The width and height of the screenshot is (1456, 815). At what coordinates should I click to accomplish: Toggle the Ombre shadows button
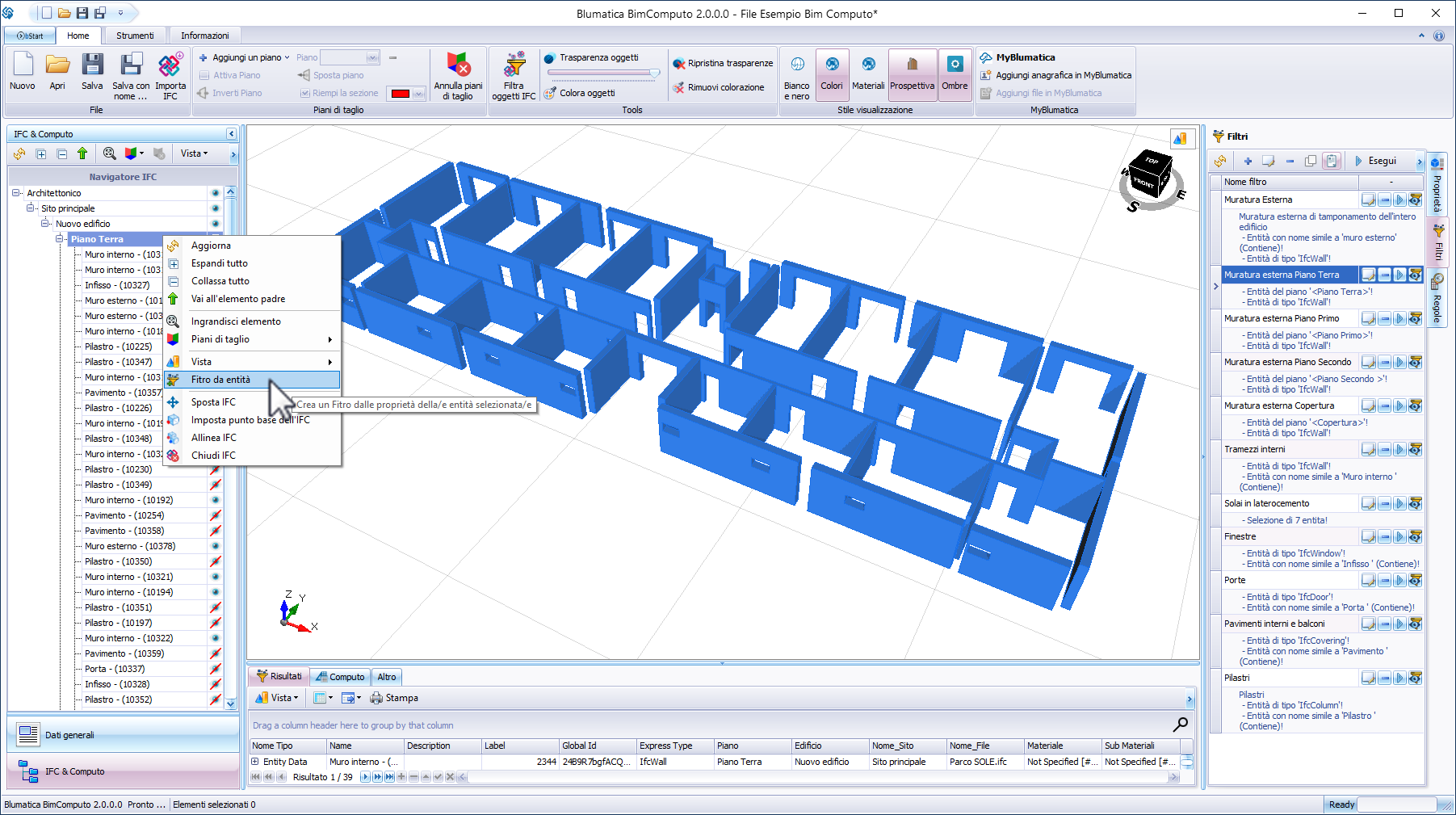(955, 75)
